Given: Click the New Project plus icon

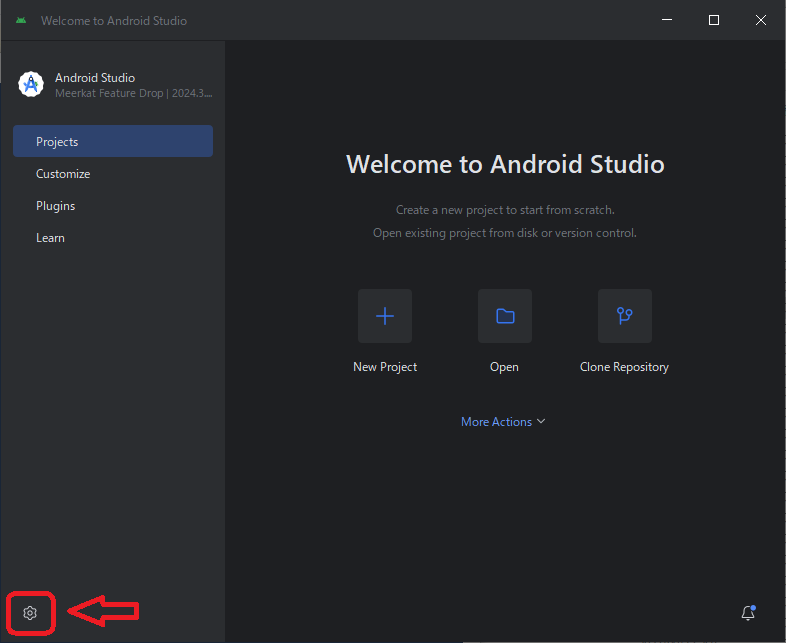Looking at the screenshot, I should [385, 316].
